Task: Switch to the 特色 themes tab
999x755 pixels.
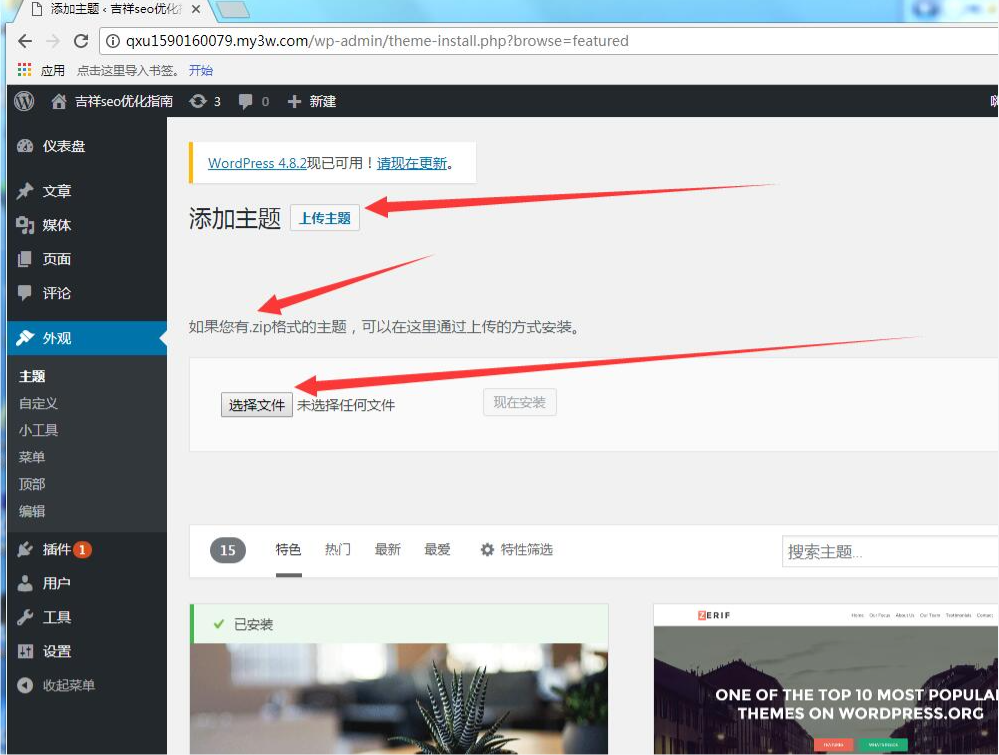Action: click(x=289, y=549)
